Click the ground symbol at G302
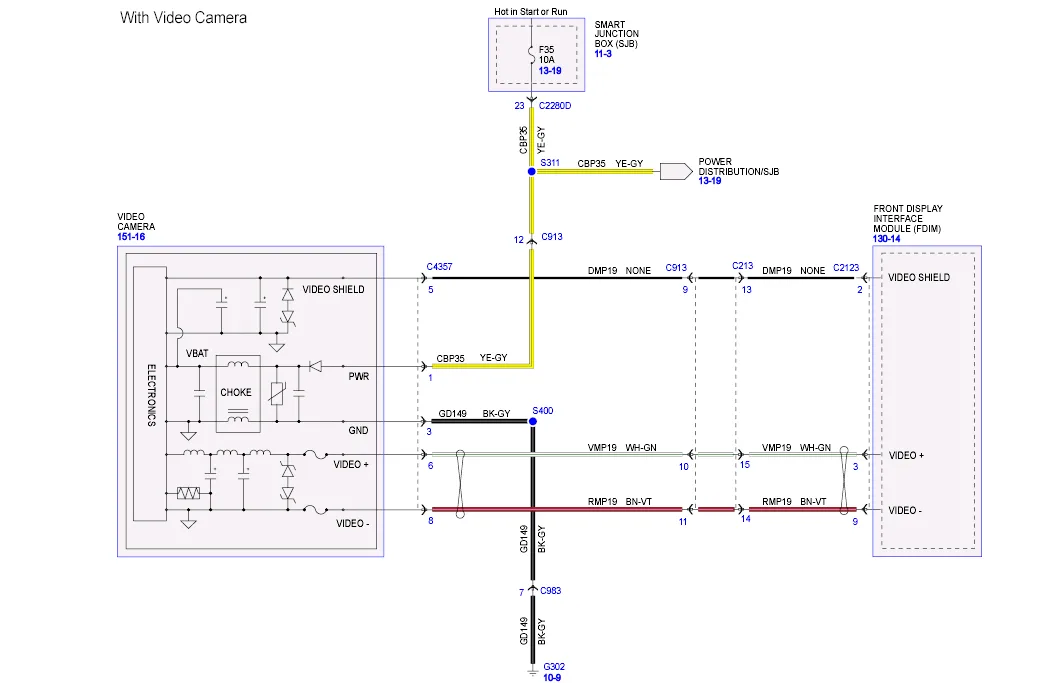Viewport: 1059px width, 683px height. 532,672
